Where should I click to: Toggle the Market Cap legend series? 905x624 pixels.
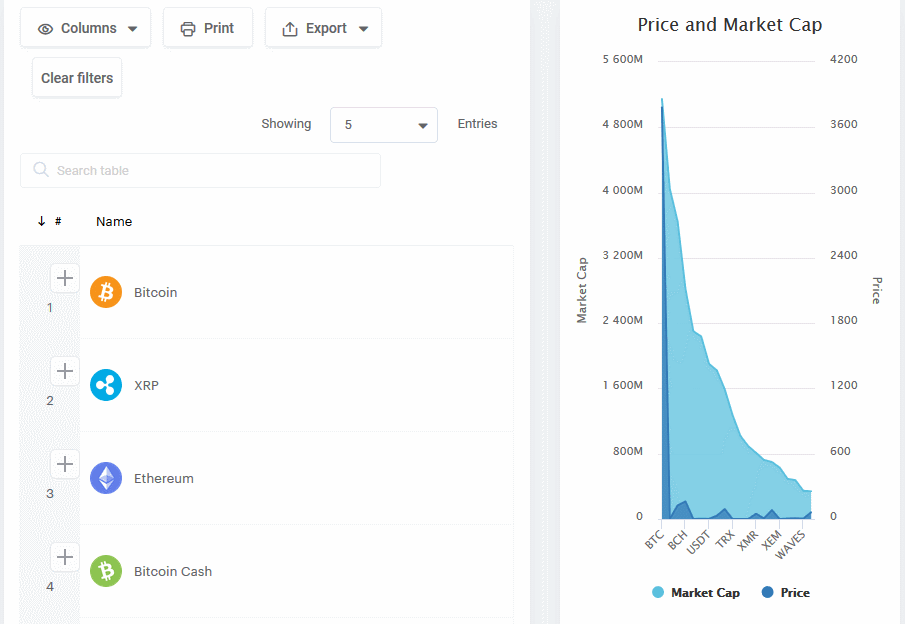pyautogui.click(x=696, y=593)
